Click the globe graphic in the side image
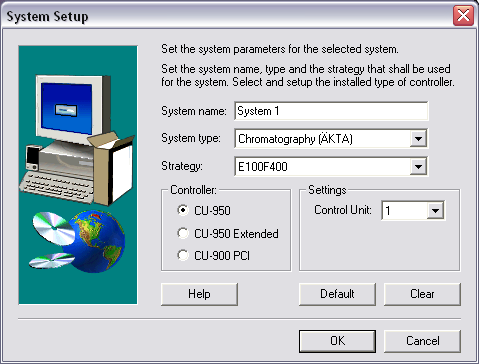The height and width of the screenshot is (364, 479). point(97,241)
